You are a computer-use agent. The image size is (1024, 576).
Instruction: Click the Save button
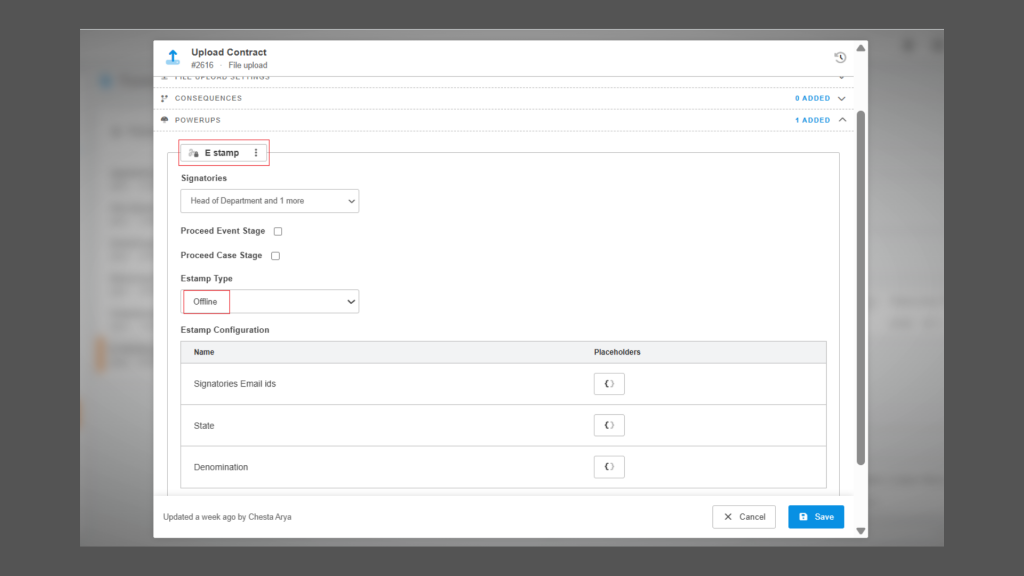815,517
